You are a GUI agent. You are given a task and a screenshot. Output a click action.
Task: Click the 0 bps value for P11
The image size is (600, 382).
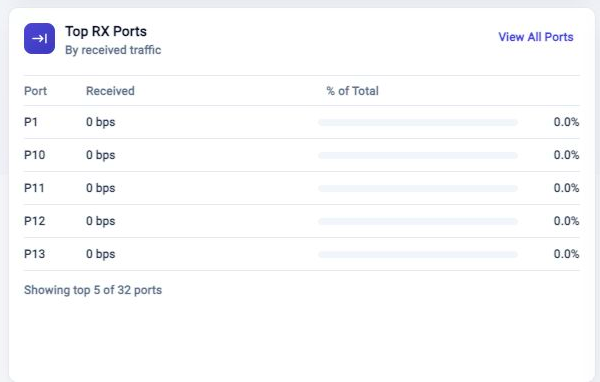coord(101,188)
